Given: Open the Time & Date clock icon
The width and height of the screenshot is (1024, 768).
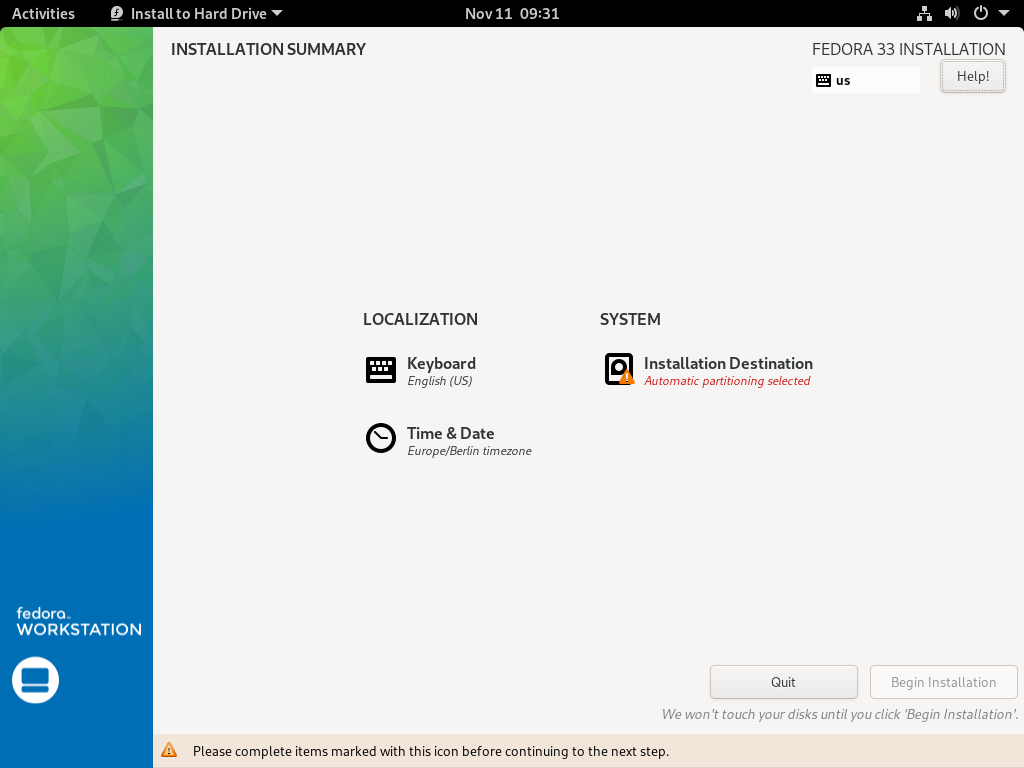Looking at the screenshot, I should pyautogui.click(x=381, y=438).
